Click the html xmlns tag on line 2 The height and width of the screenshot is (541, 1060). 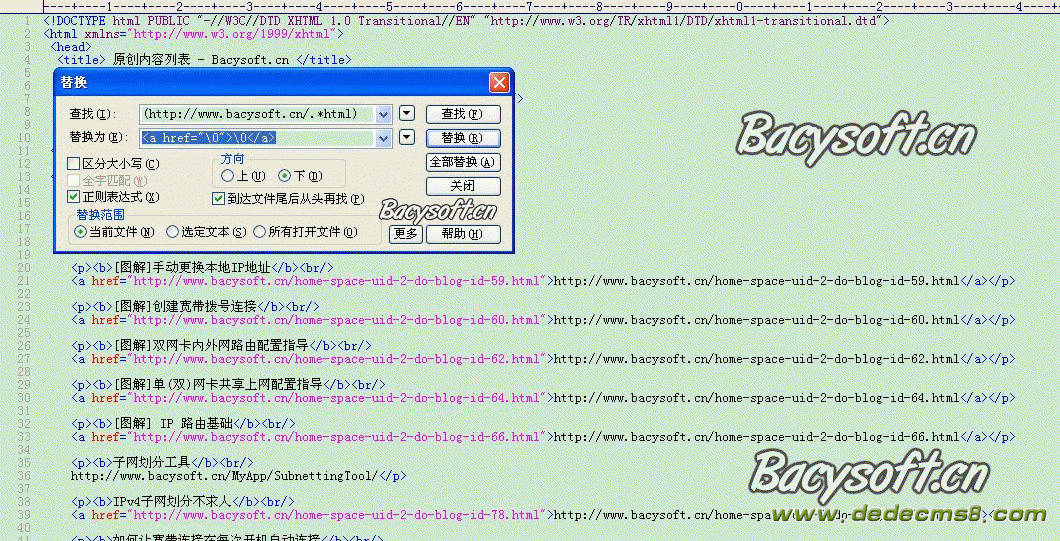click(193, 34)
